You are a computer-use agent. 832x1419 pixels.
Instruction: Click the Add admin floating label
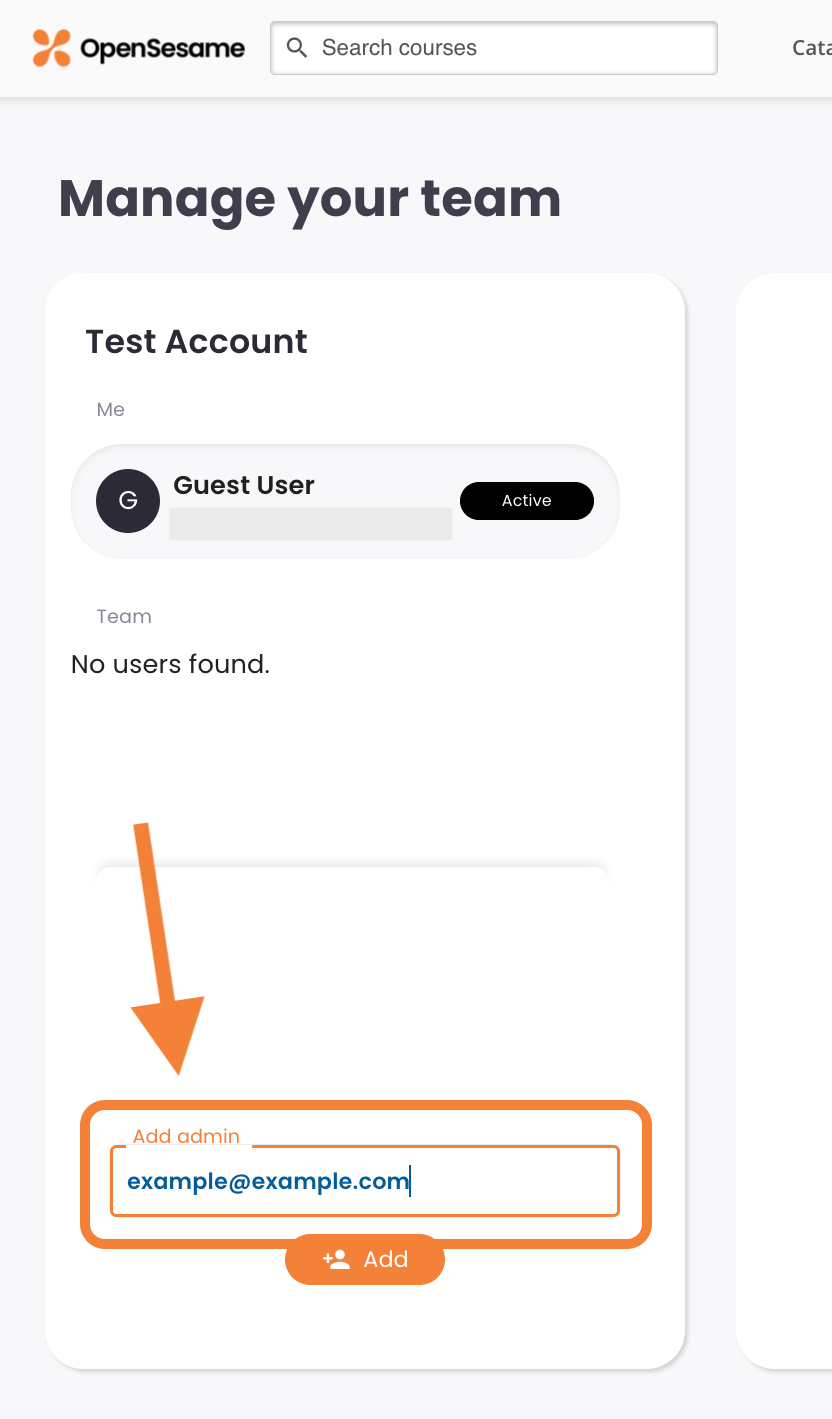[x=187, y=1136]
